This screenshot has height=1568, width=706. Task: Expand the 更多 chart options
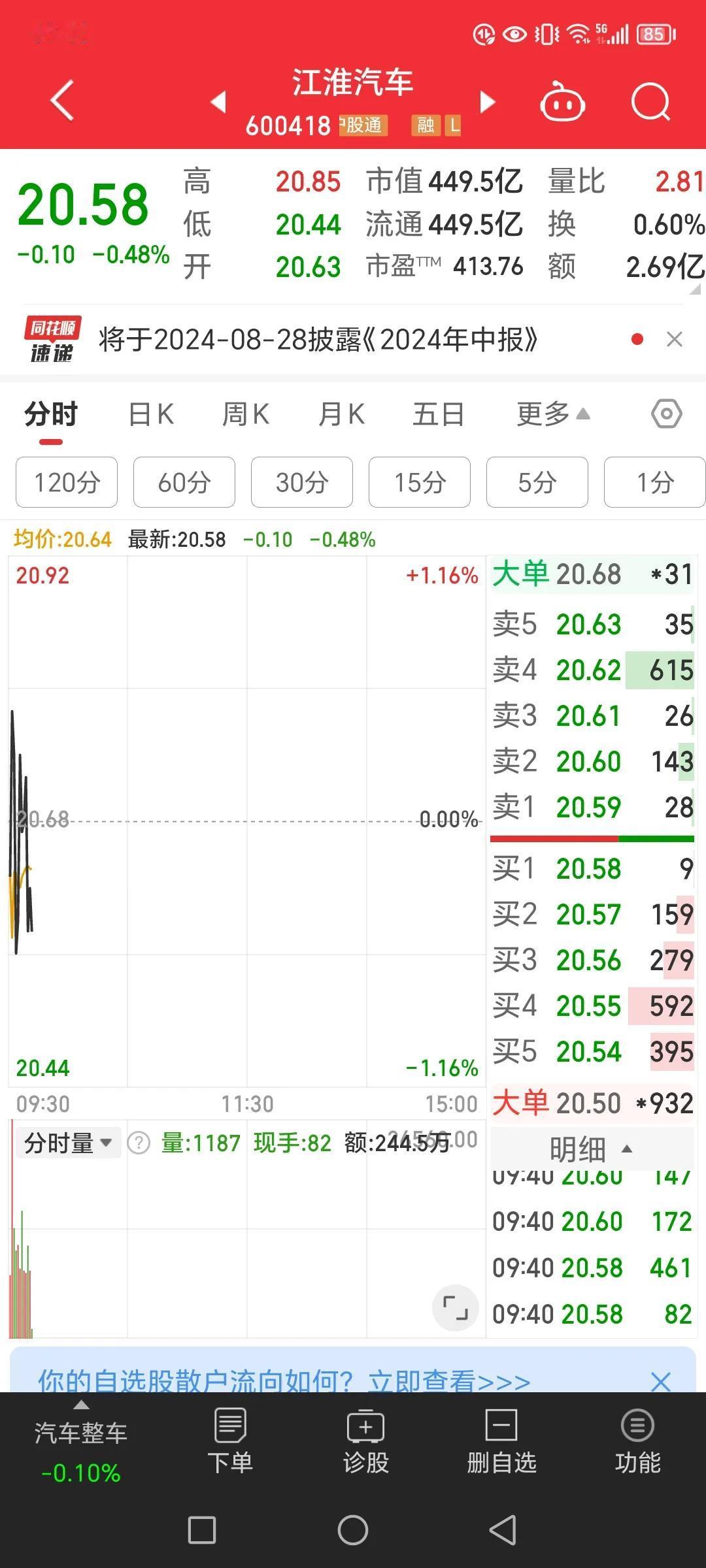pos(553,414)
